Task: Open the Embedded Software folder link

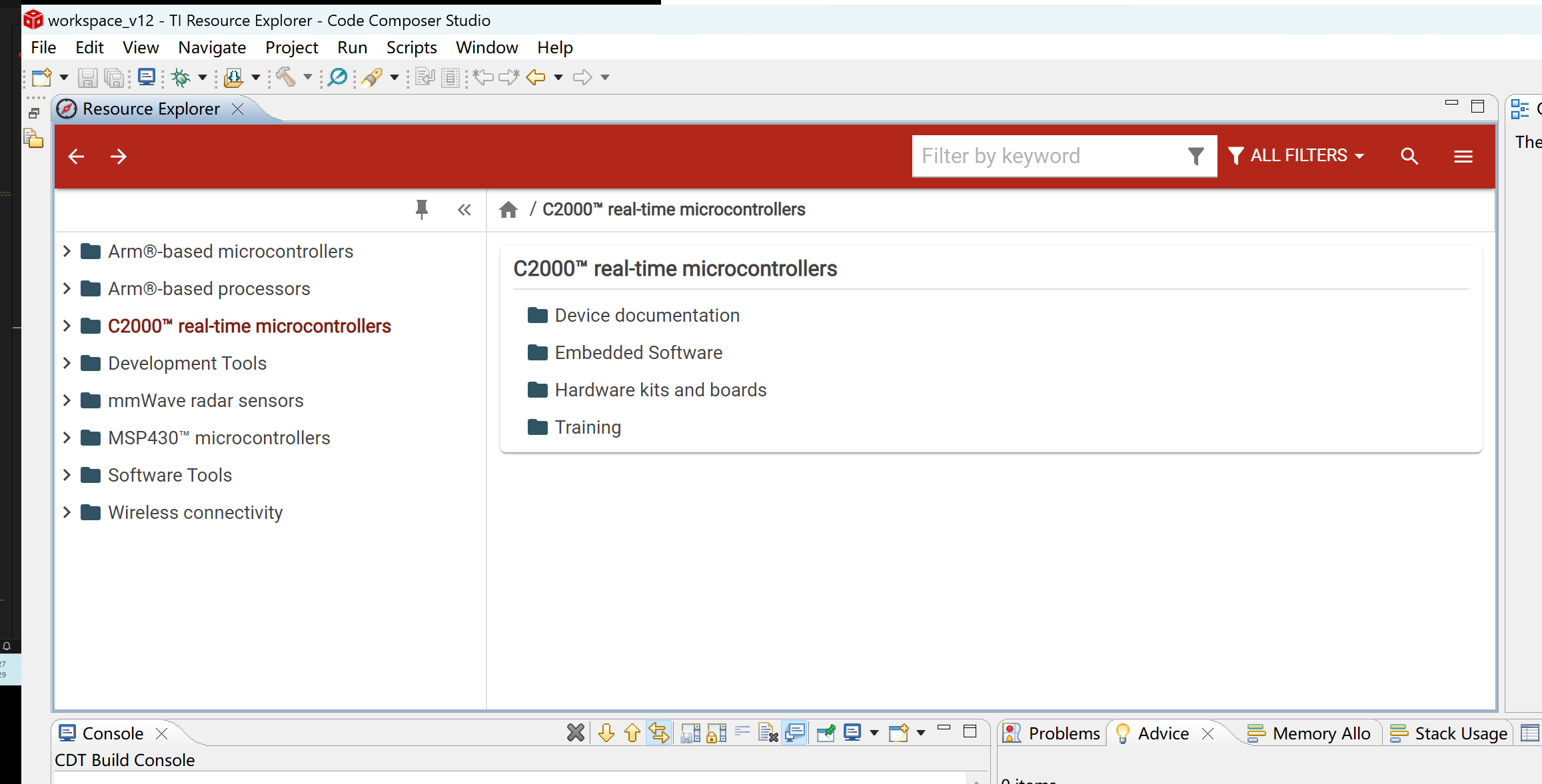Action: [638, 352]
